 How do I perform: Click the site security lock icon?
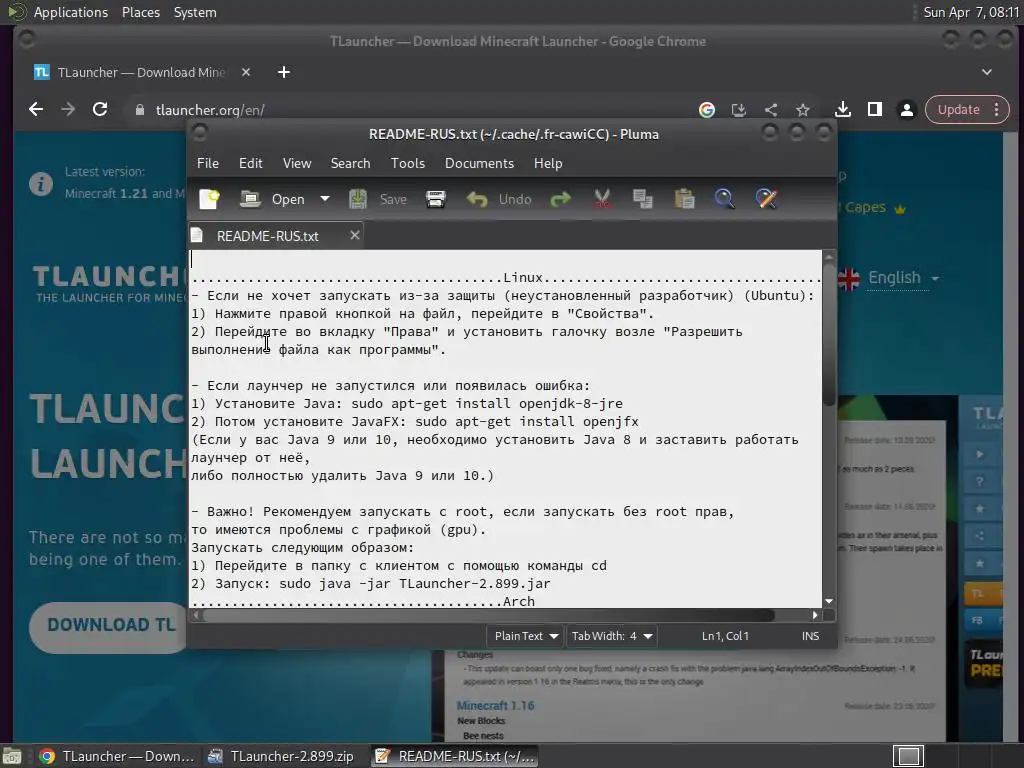tap(139, 110)
